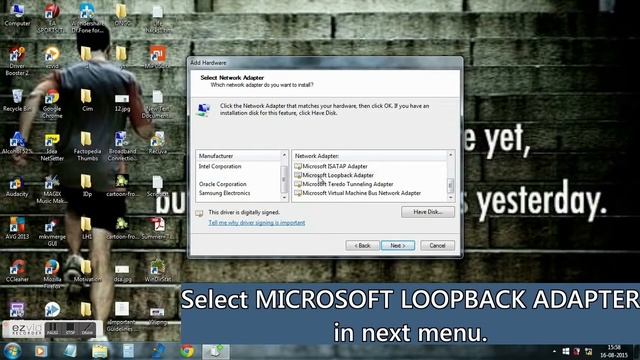Open Wondershare Dr.Fone desktop shortcut
The height and width of the screenshot is (360, 640).
click(87, 18)
